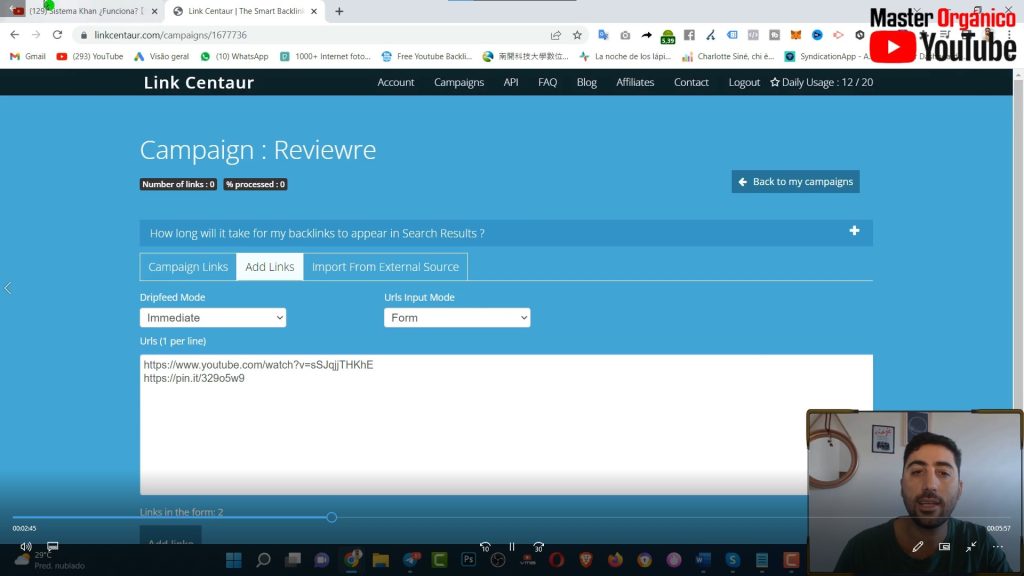Toggle video player subtitles icon

pyautogui.click(x=53, y=546)
